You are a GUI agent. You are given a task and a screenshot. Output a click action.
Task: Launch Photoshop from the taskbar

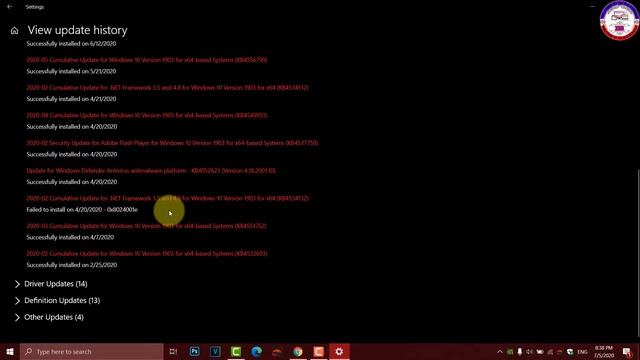tap(194, 351)
